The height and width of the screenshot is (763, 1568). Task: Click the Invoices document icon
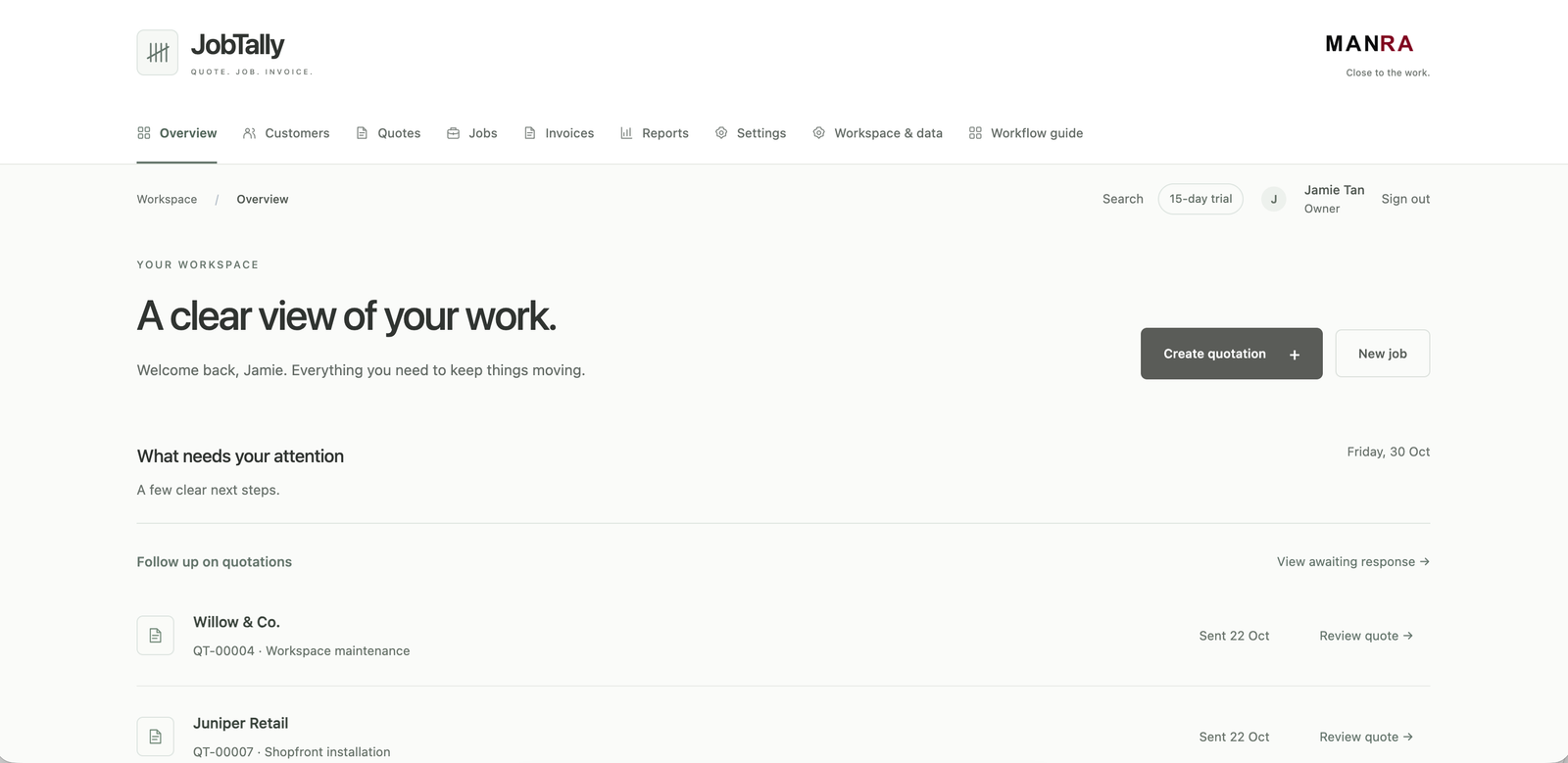point(530,133)
